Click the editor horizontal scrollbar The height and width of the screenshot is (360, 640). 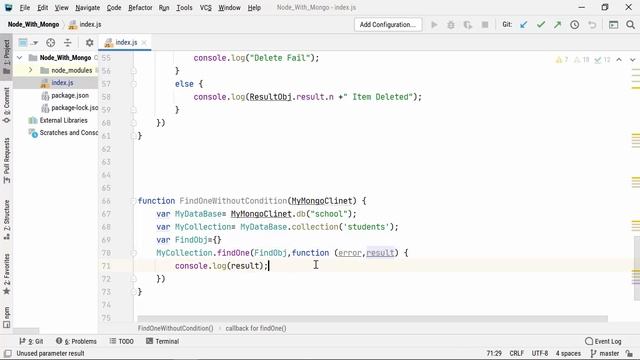click(372, 318)
